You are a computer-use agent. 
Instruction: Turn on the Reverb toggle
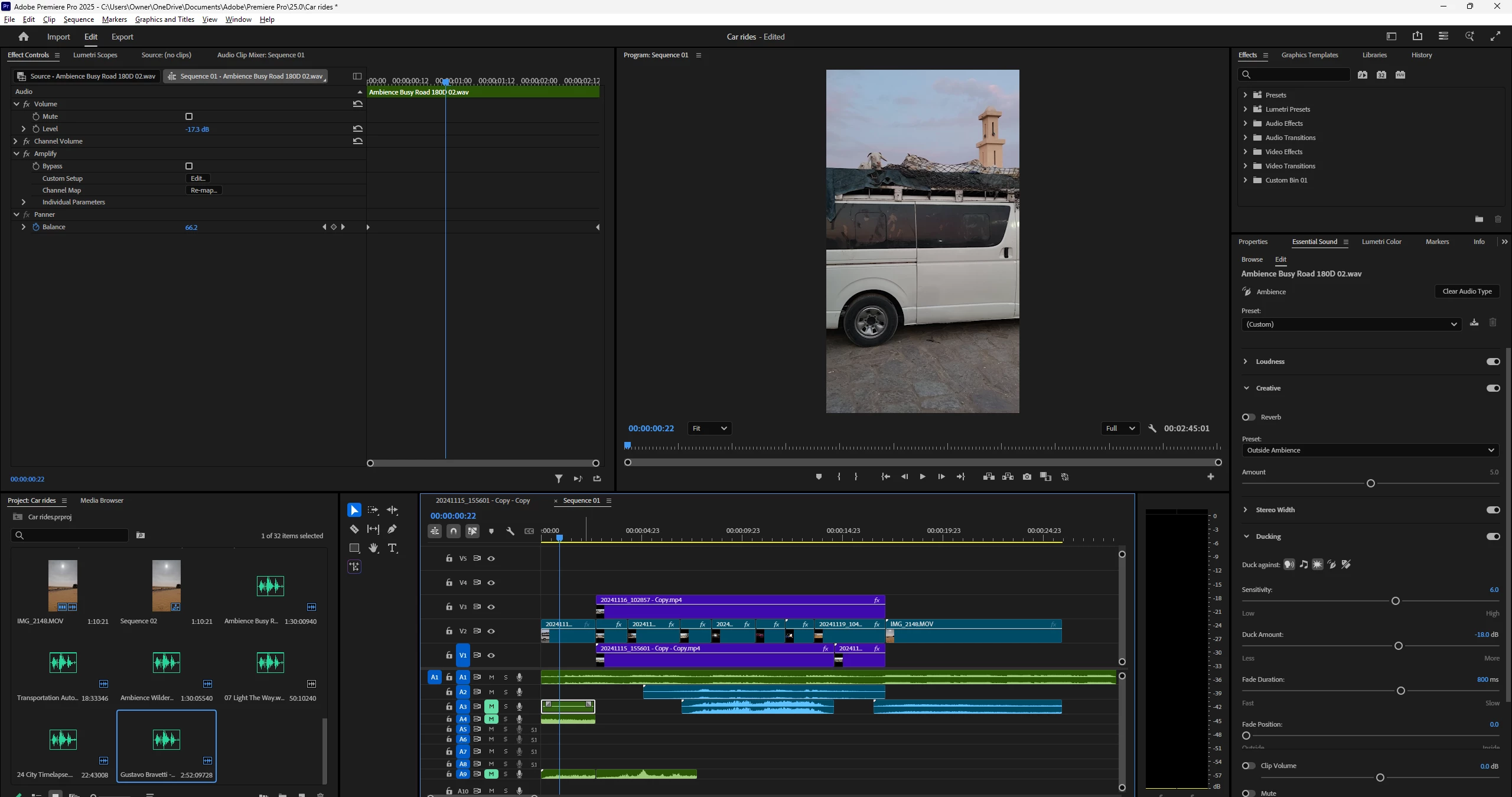pos(1248,417)
